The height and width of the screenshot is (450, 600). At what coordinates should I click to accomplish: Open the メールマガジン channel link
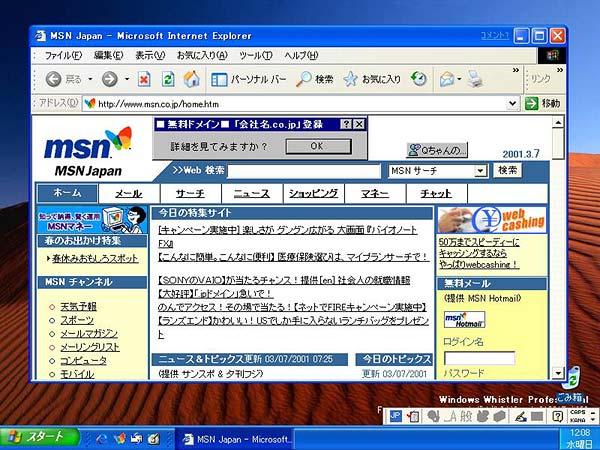point(89,334)
